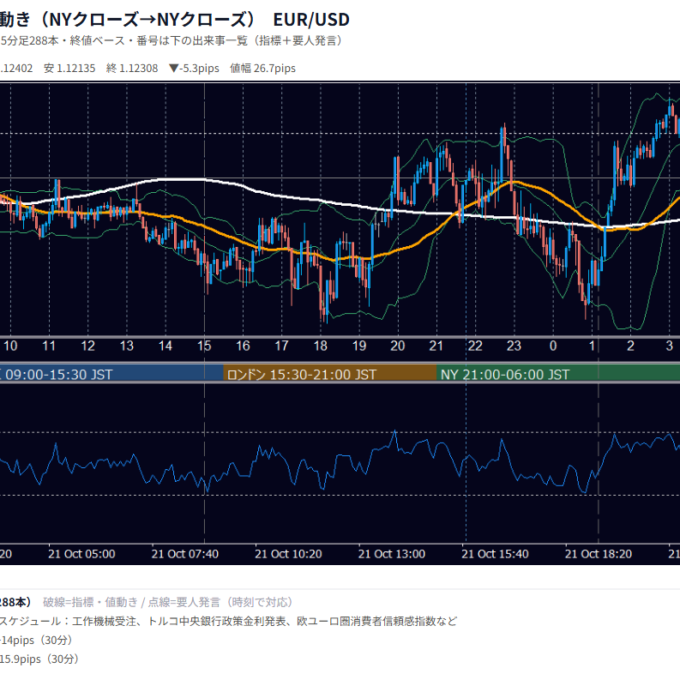The width and height of the screenshot is (680, 680).
Task: Click the schedule line starting with スケジュール：工作機械受注
Action: point(229,621)
